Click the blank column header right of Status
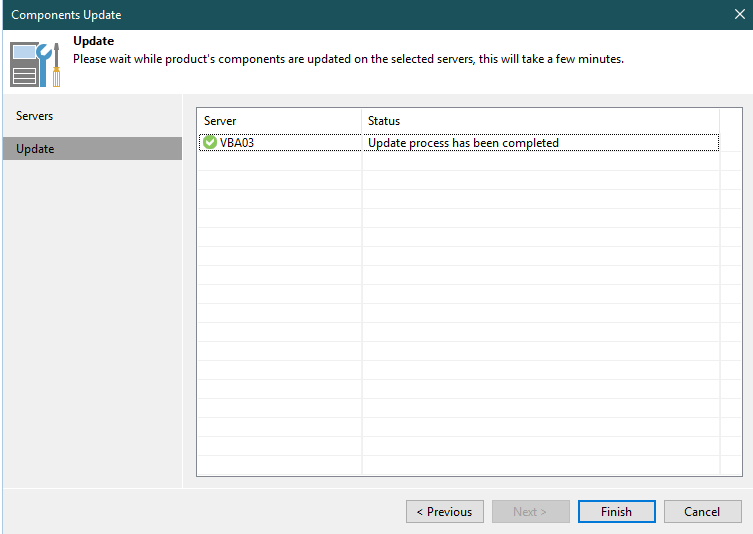The image size is (753, 534). (731, 121)
